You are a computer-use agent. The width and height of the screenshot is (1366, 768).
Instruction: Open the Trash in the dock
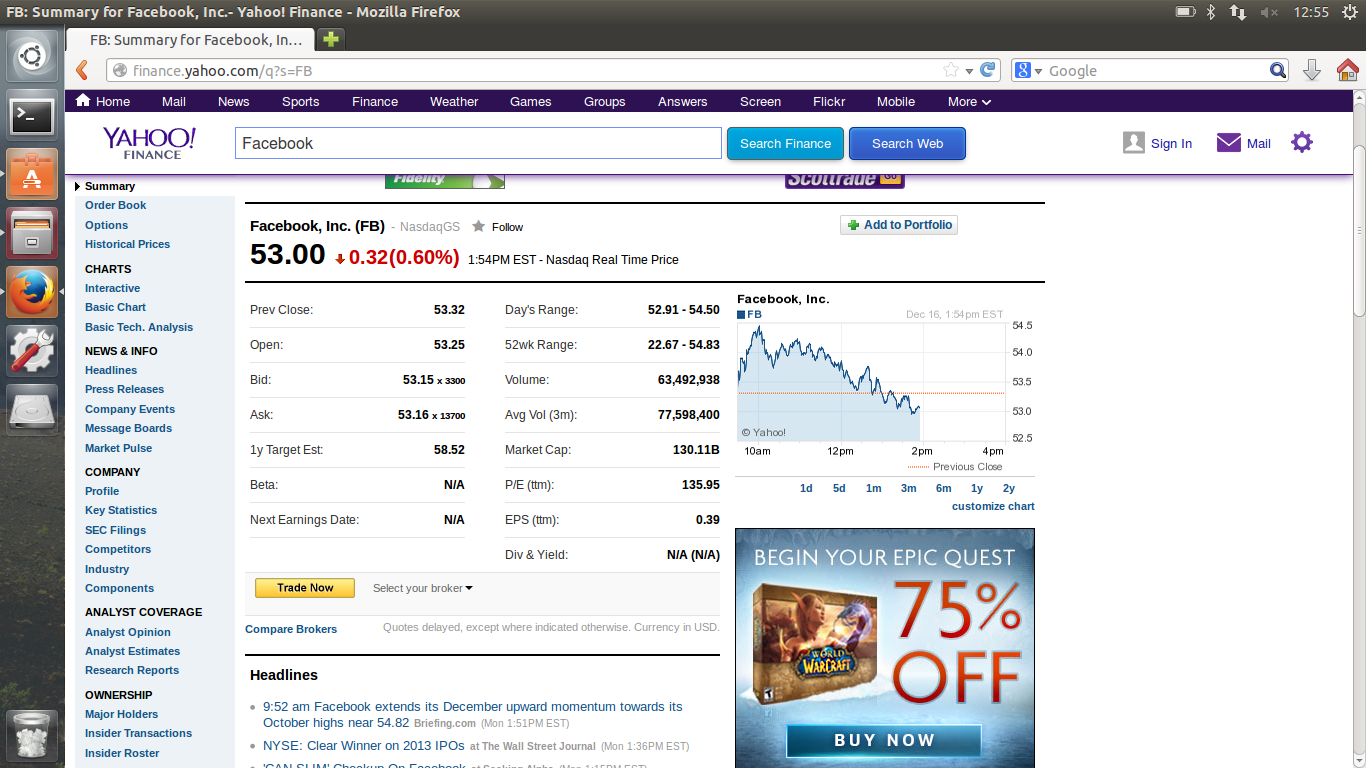click(32, 735)
